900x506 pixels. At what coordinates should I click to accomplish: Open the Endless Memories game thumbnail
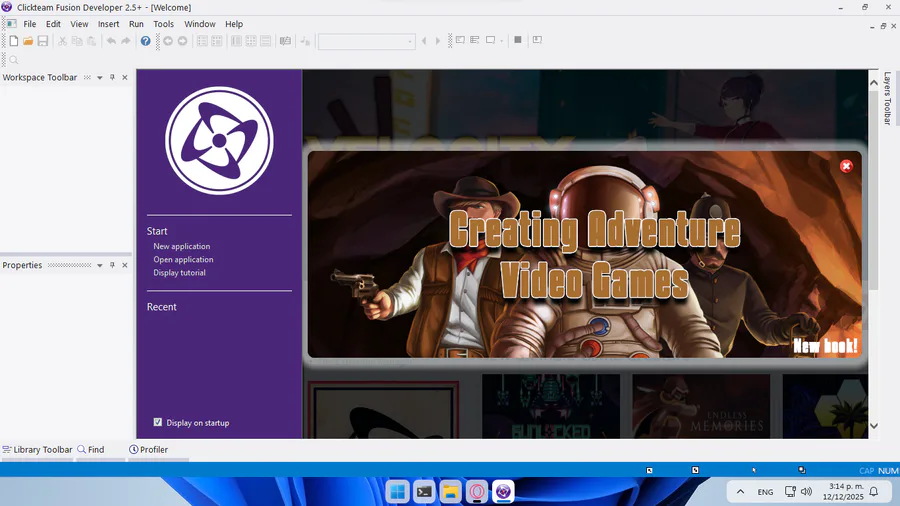701,406
